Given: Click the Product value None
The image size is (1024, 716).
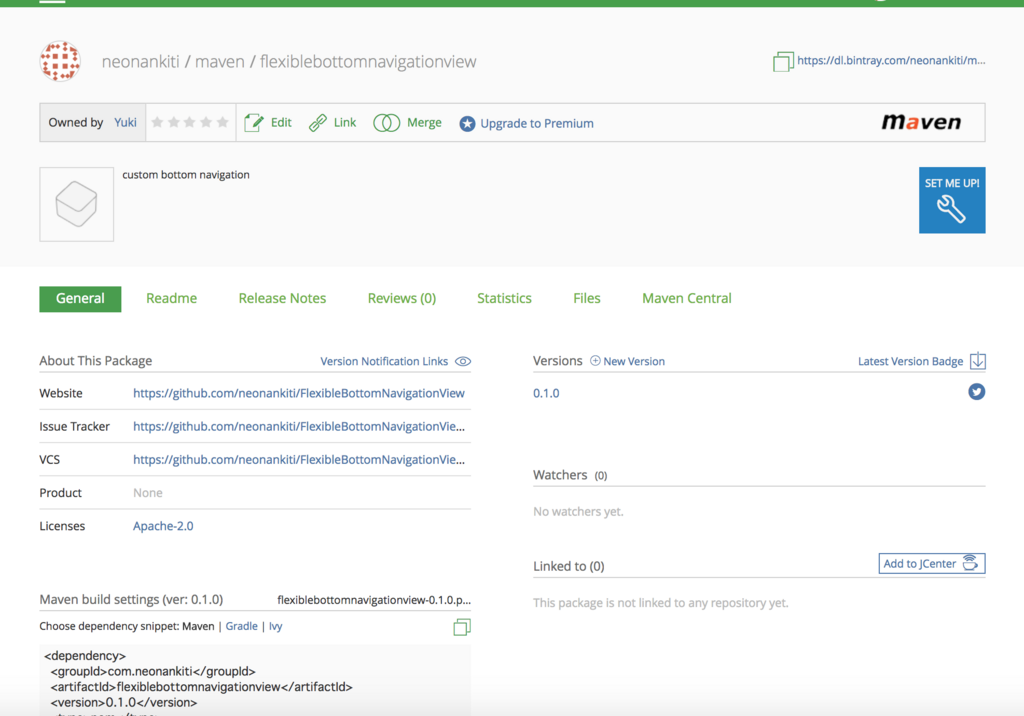Looking at the screenshot, I should [x=148, y=493].
